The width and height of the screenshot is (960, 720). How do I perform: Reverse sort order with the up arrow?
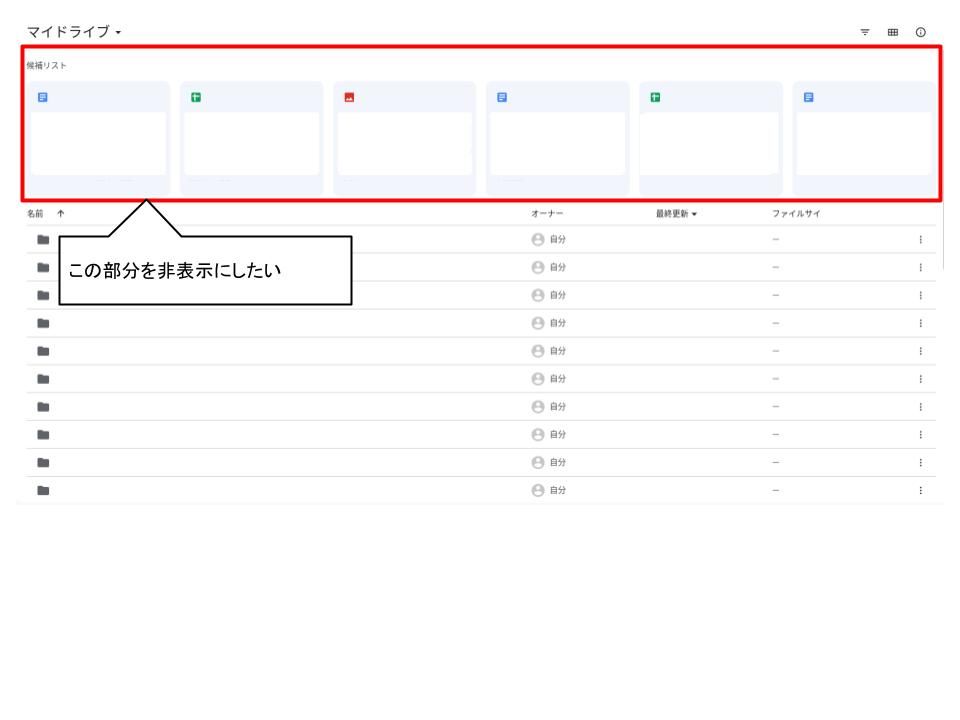60,213
